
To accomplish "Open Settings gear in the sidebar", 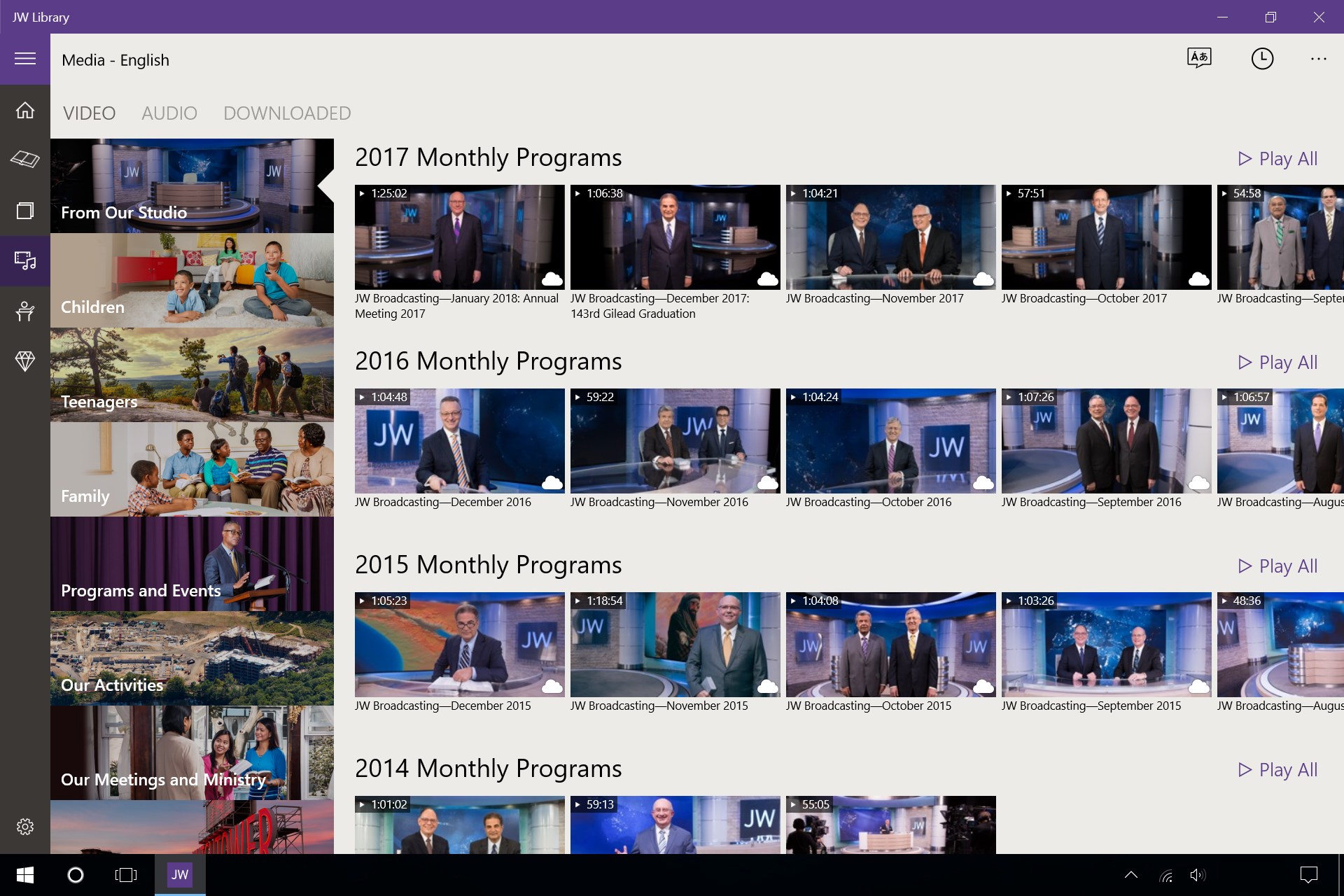I will coord(25,827).
